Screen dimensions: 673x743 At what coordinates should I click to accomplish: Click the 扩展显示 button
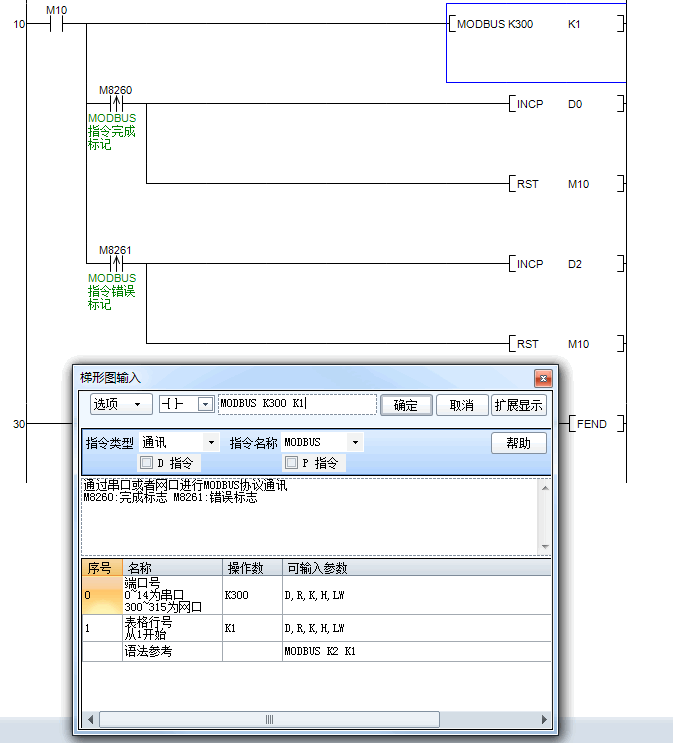[518, 405]
